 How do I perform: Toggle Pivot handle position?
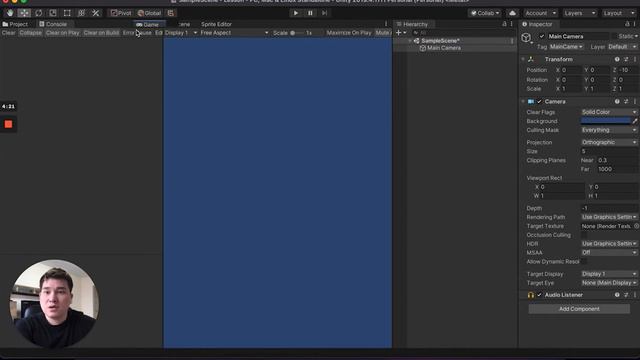point(121,13)
